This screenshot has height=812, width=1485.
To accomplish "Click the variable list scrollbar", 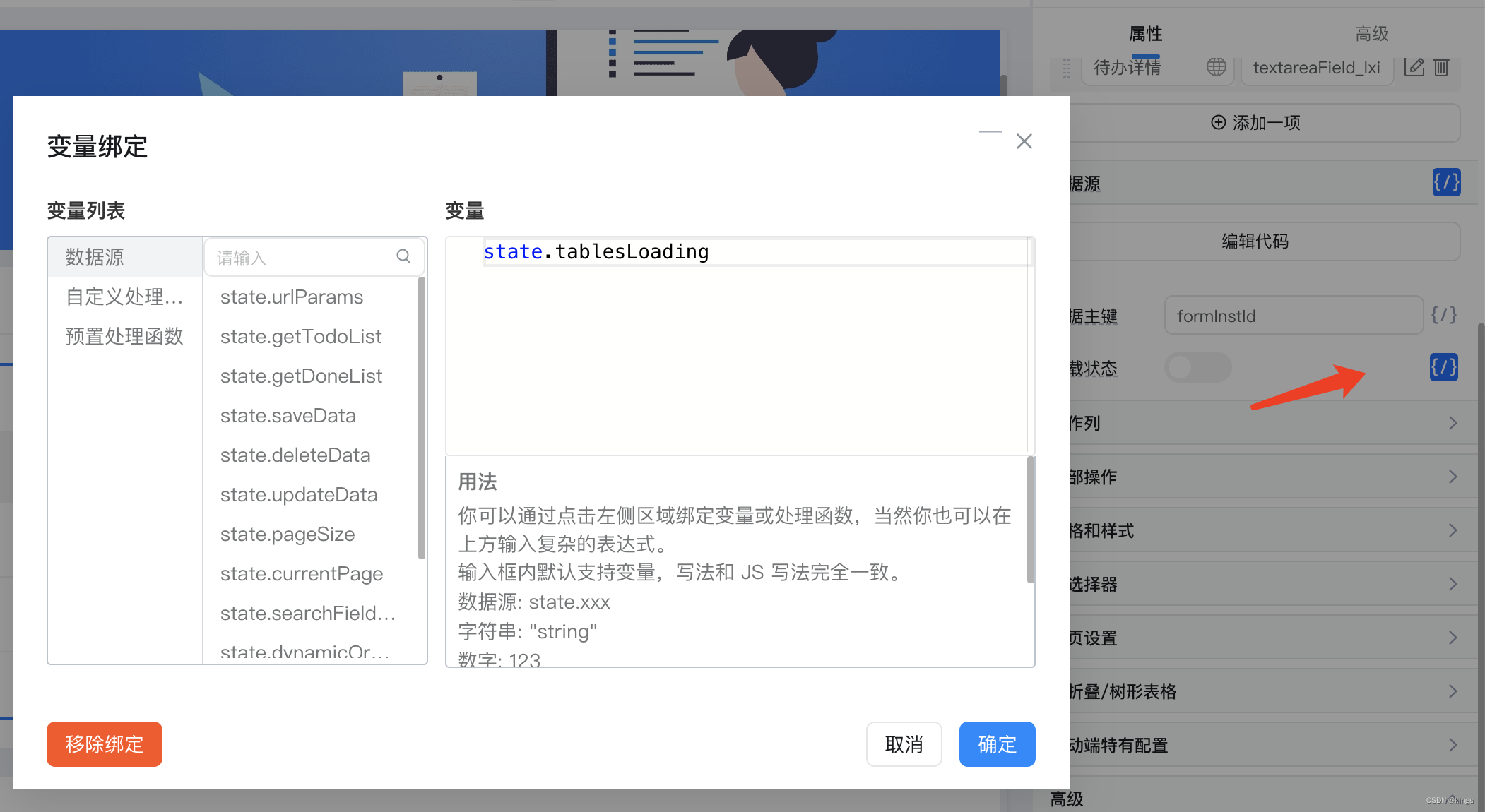I will pos(422,417).
